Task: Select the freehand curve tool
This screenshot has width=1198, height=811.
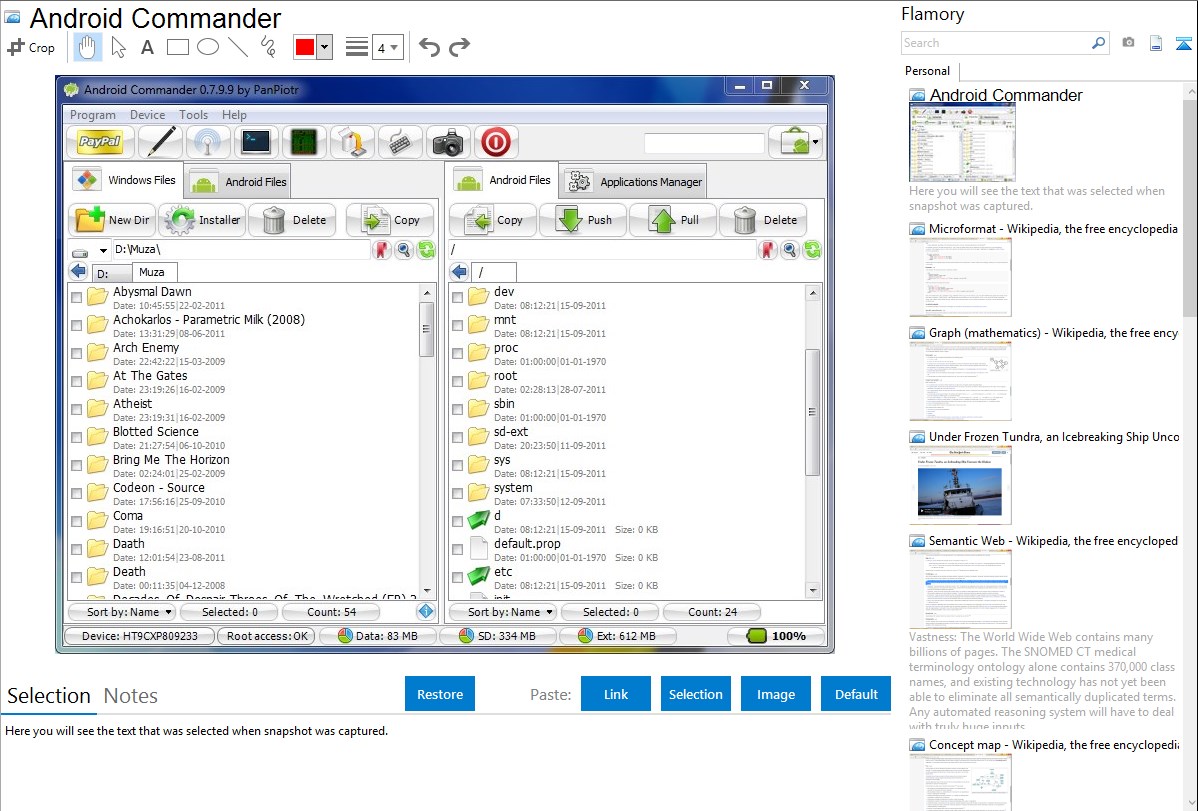Action: [x=268, y=47]
